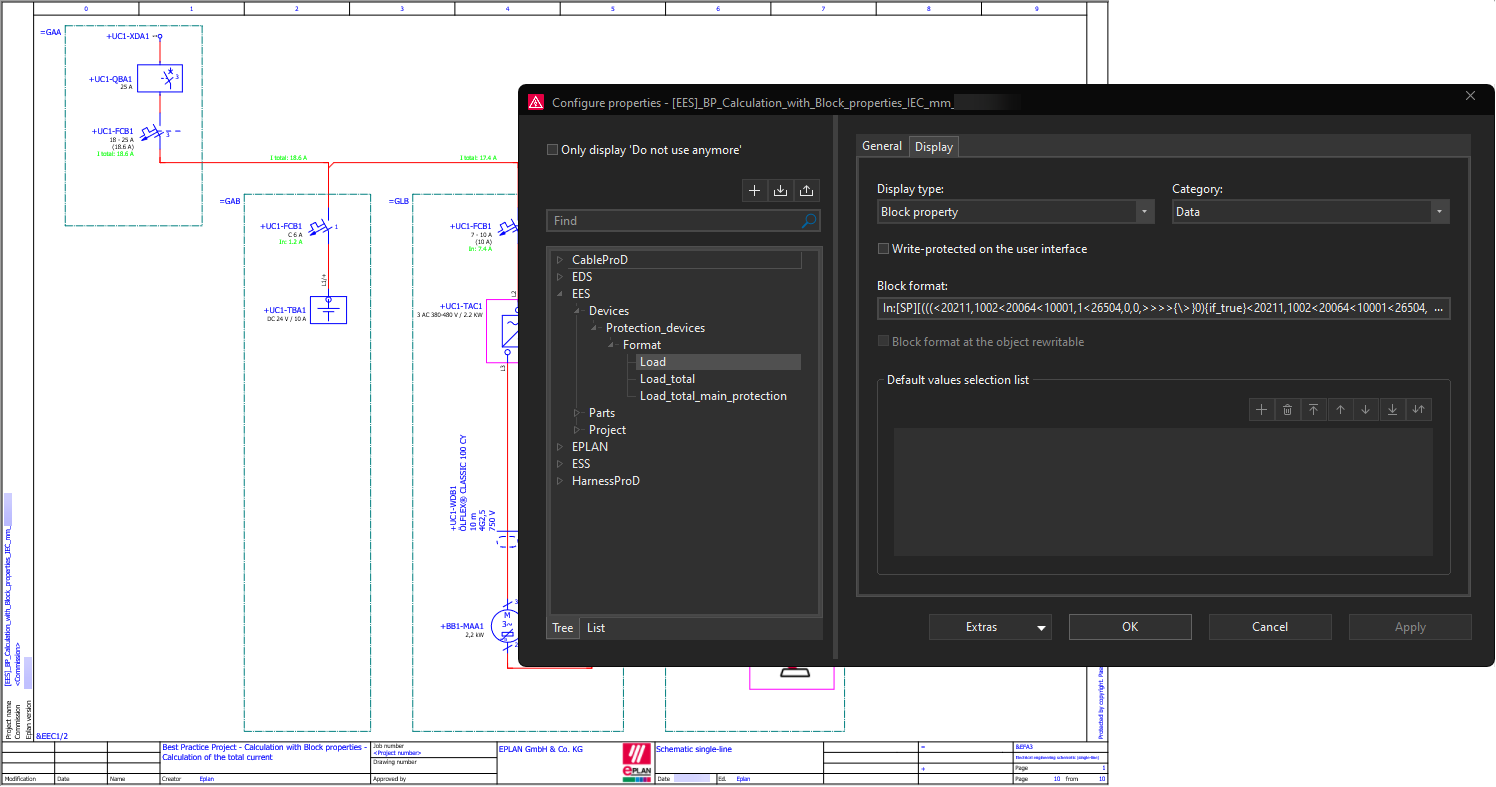The height and width of the screenshot is (787, 1496).
Task: Import properties using the download-arrow icon
Action: click(x=780, y=190)
